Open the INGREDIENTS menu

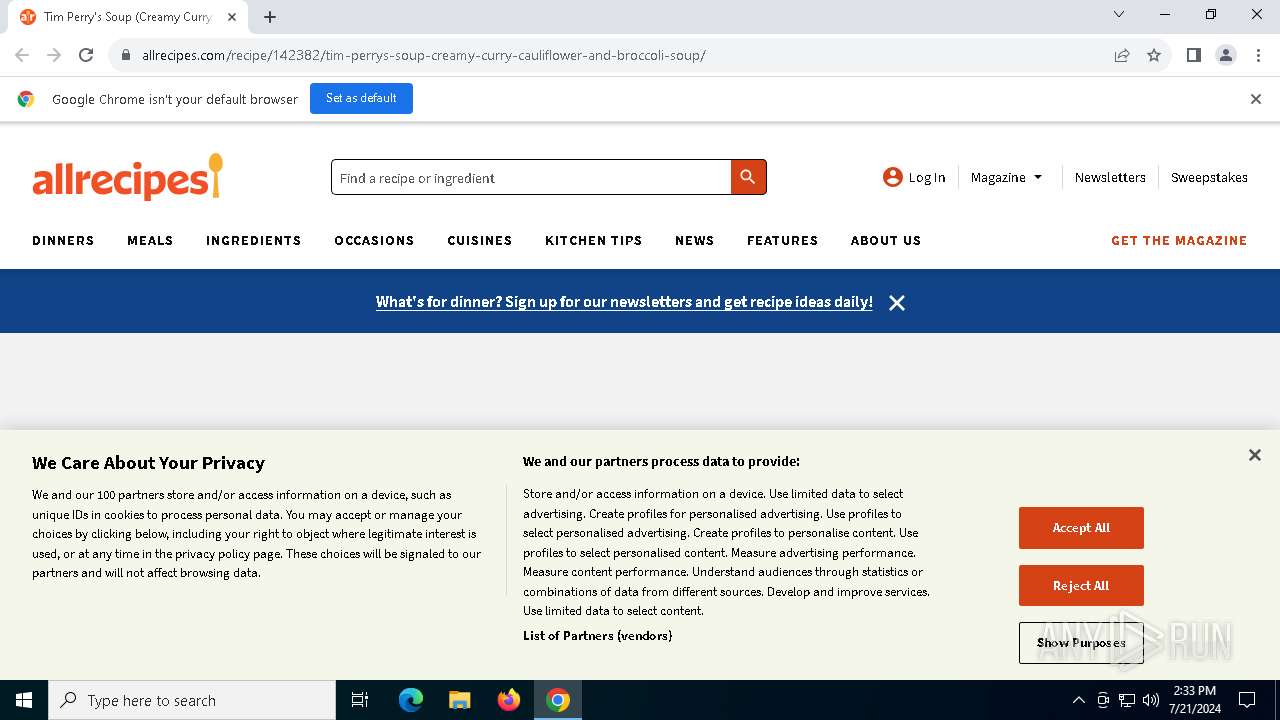point(253,240)
